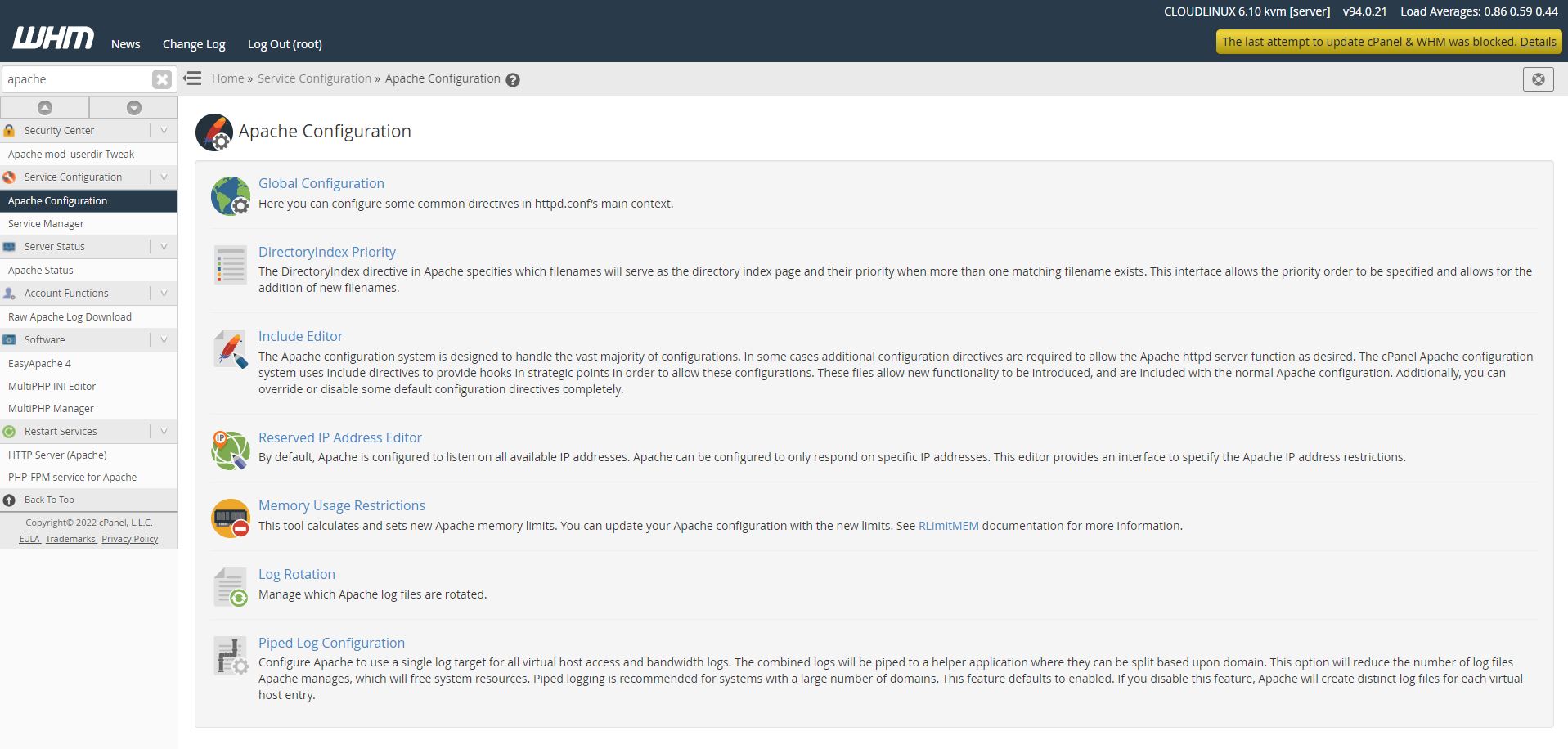Screen dimensions: 1568x749
Task: Collapse the Restart Services section chevron
Action: click(164, 432)
